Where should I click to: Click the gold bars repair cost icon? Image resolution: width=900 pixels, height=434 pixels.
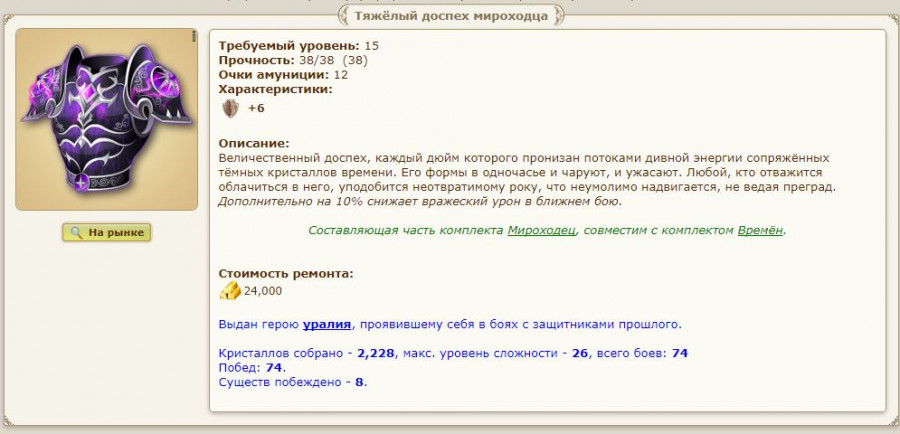point(230,290)
